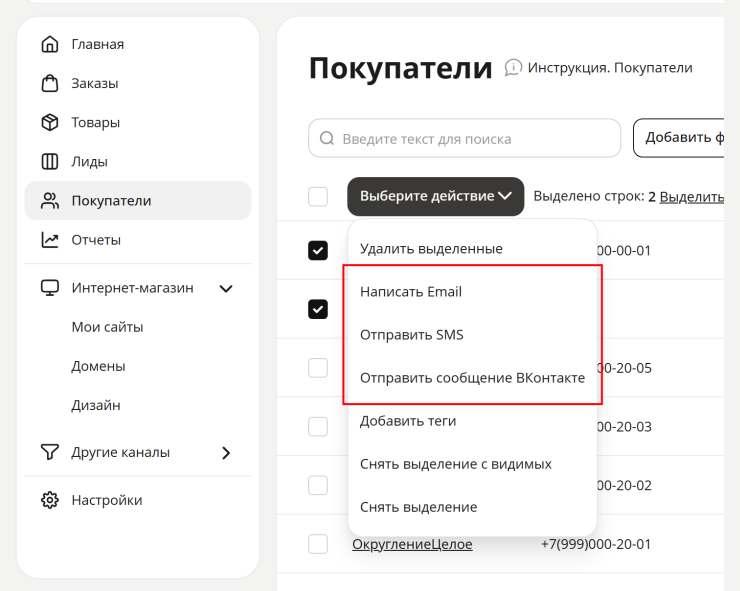740x591 pixels.
Task: Click the shopping bag icon for Заказы
Action: [50, 83]
